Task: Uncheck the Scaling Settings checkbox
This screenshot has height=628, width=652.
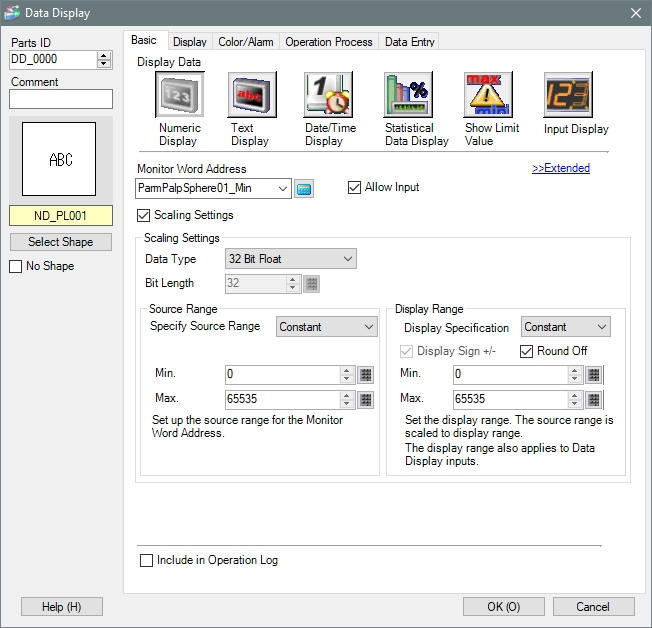Action: (143, 215)
